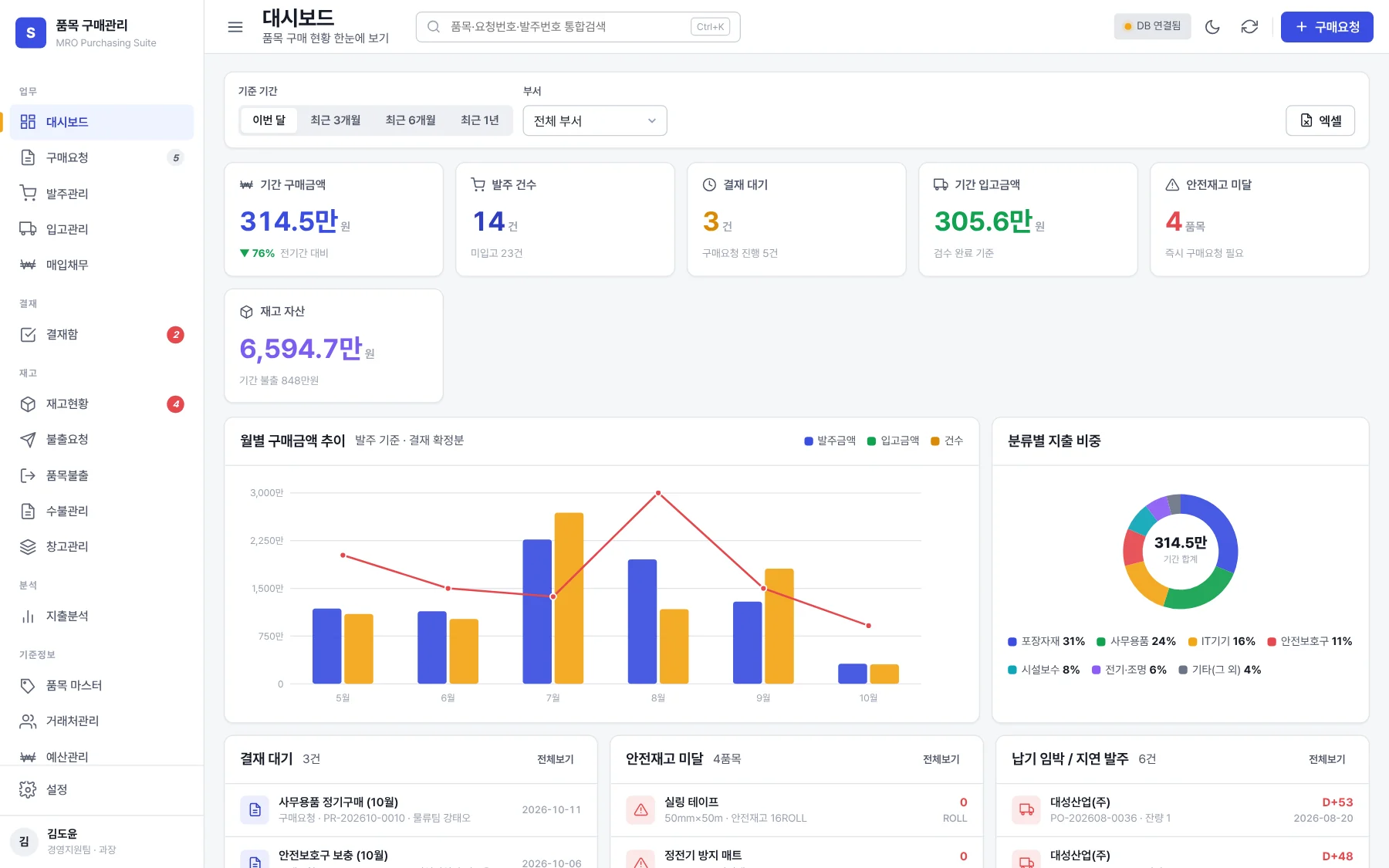Viewport: 1389px width, 868px height.
Task: Click the 설정 gear icon
Action: pyautogui.click(x=28, y=789)
